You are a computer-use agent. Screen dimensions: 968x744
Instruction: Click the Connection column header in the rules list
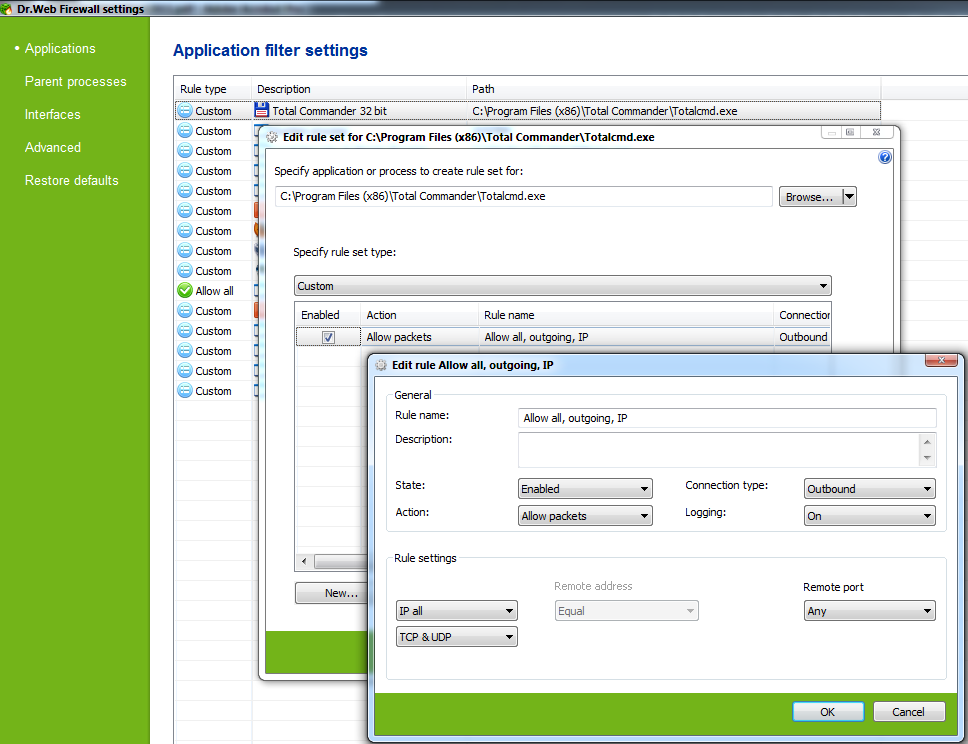[x=803, y=315]
